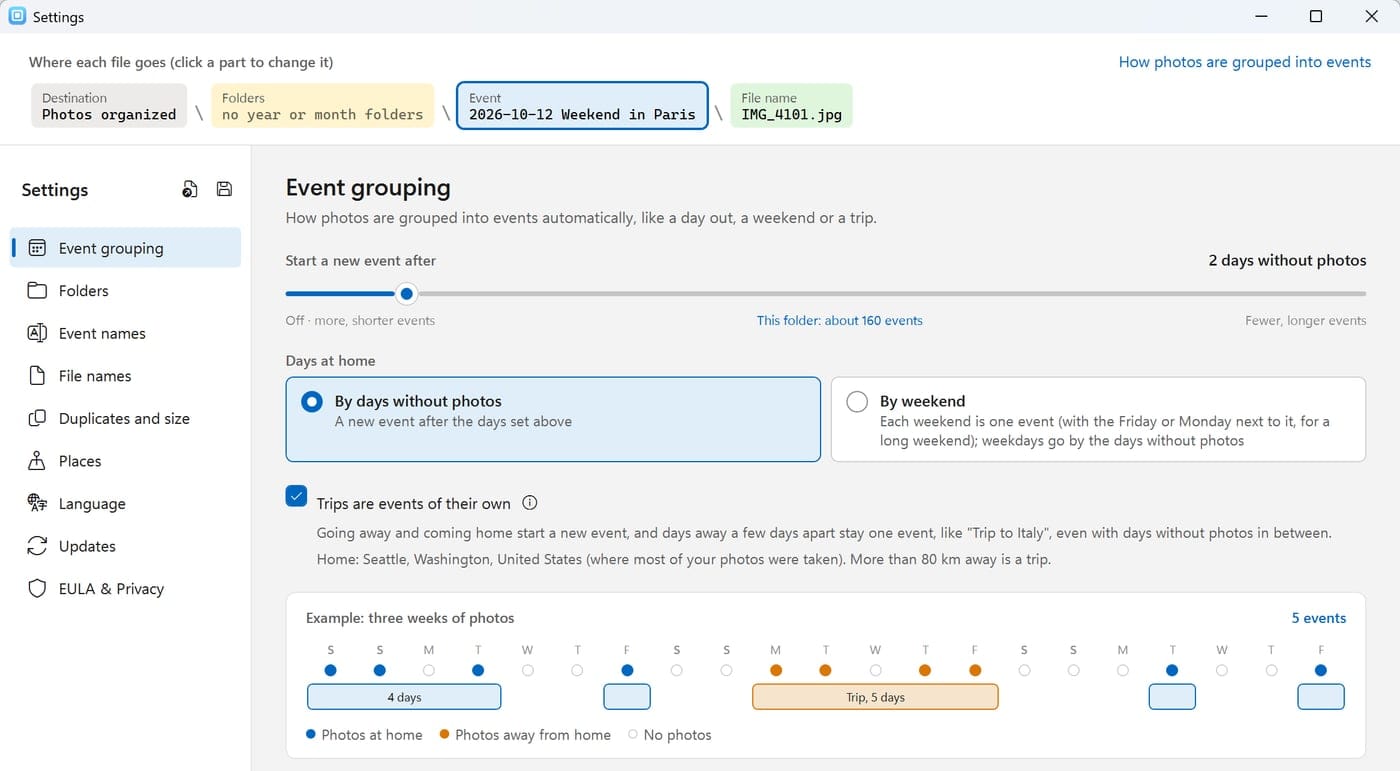Switch to the File names section
1400x771 pixels.
(126, 376)
